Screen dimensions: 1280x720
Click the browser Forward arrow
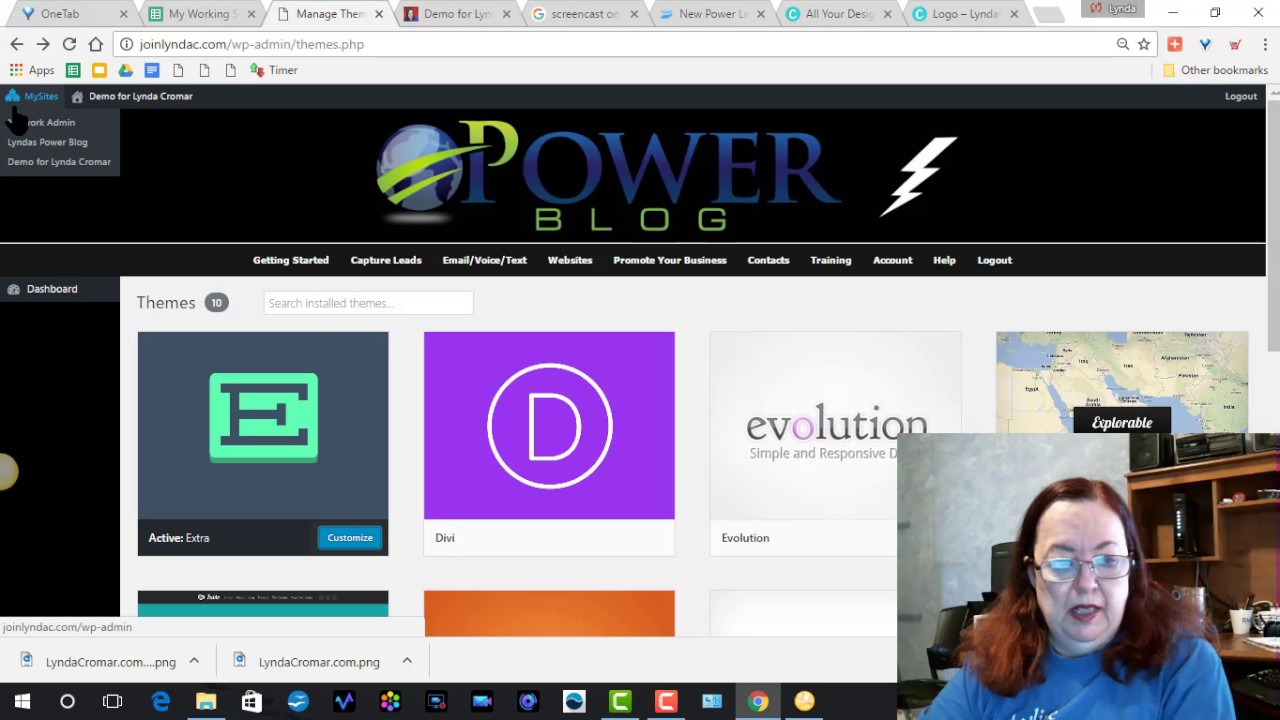[x=43, y=44]
